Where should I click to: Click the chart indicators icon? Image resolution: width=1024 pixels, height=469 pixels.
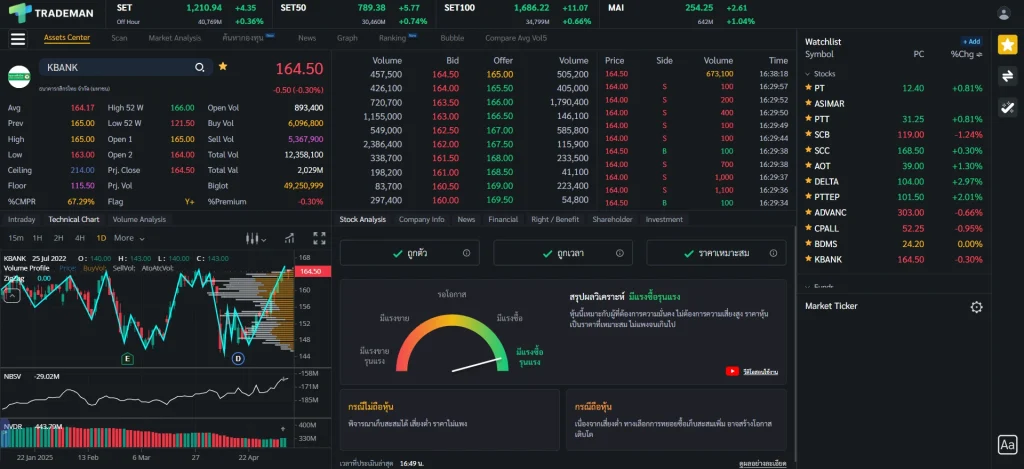click(289, 238)
